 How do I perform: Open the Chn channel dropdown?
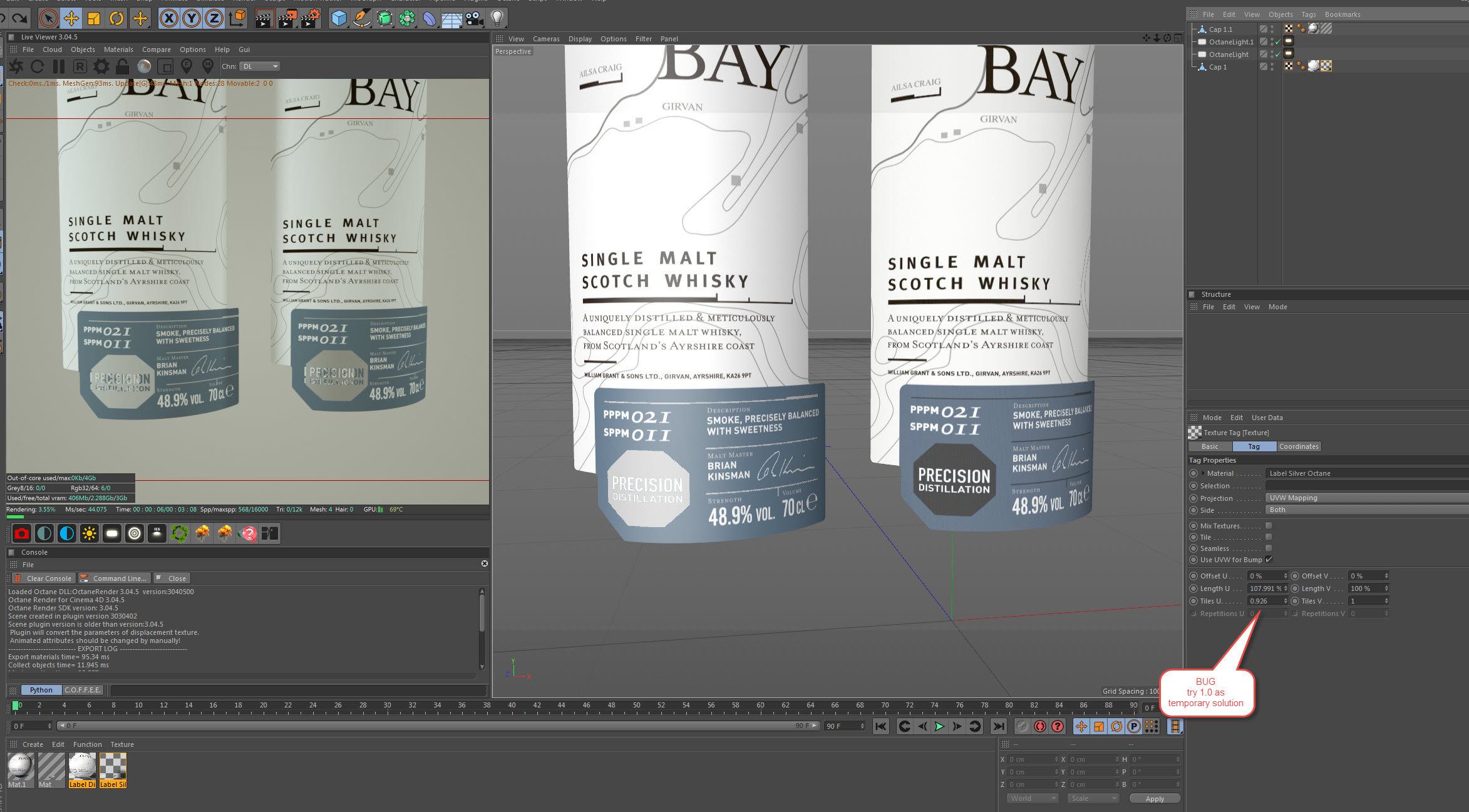point(260,66)
